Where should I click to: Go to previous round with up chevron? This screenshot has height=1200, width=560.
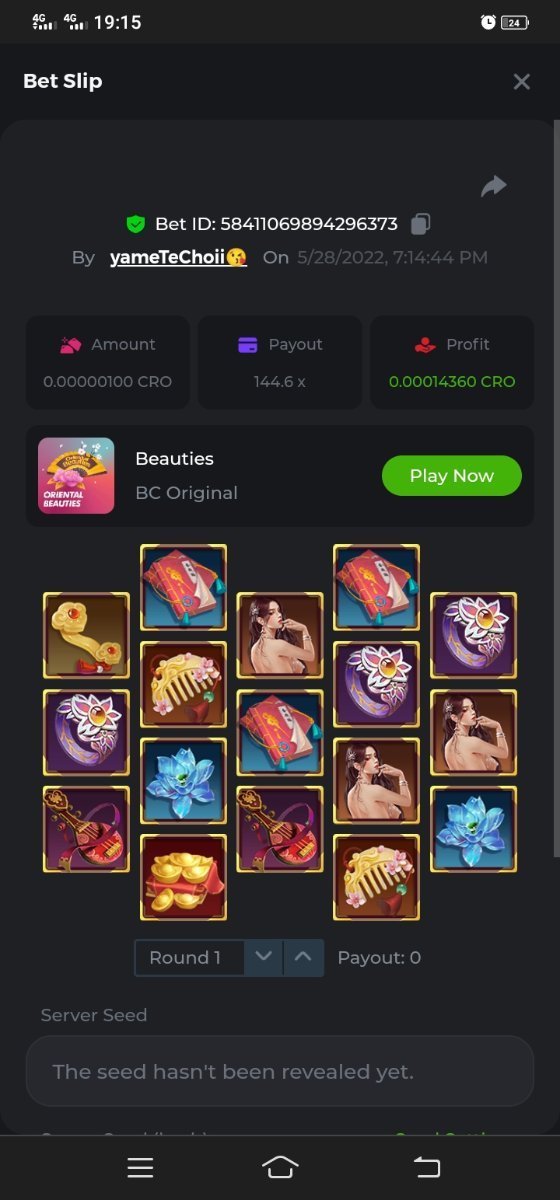(304, 957)
